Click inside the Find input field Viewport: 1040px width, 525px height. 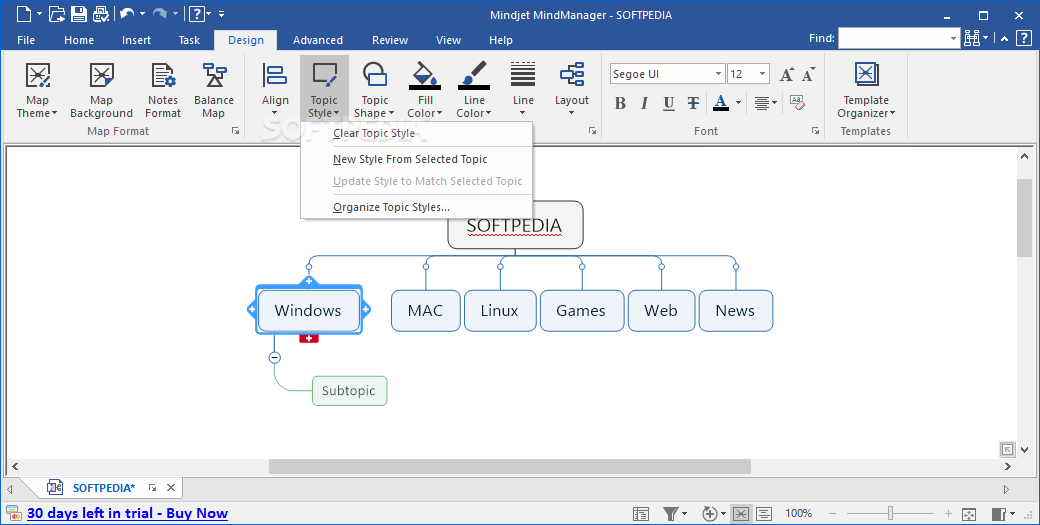[893, 38]
